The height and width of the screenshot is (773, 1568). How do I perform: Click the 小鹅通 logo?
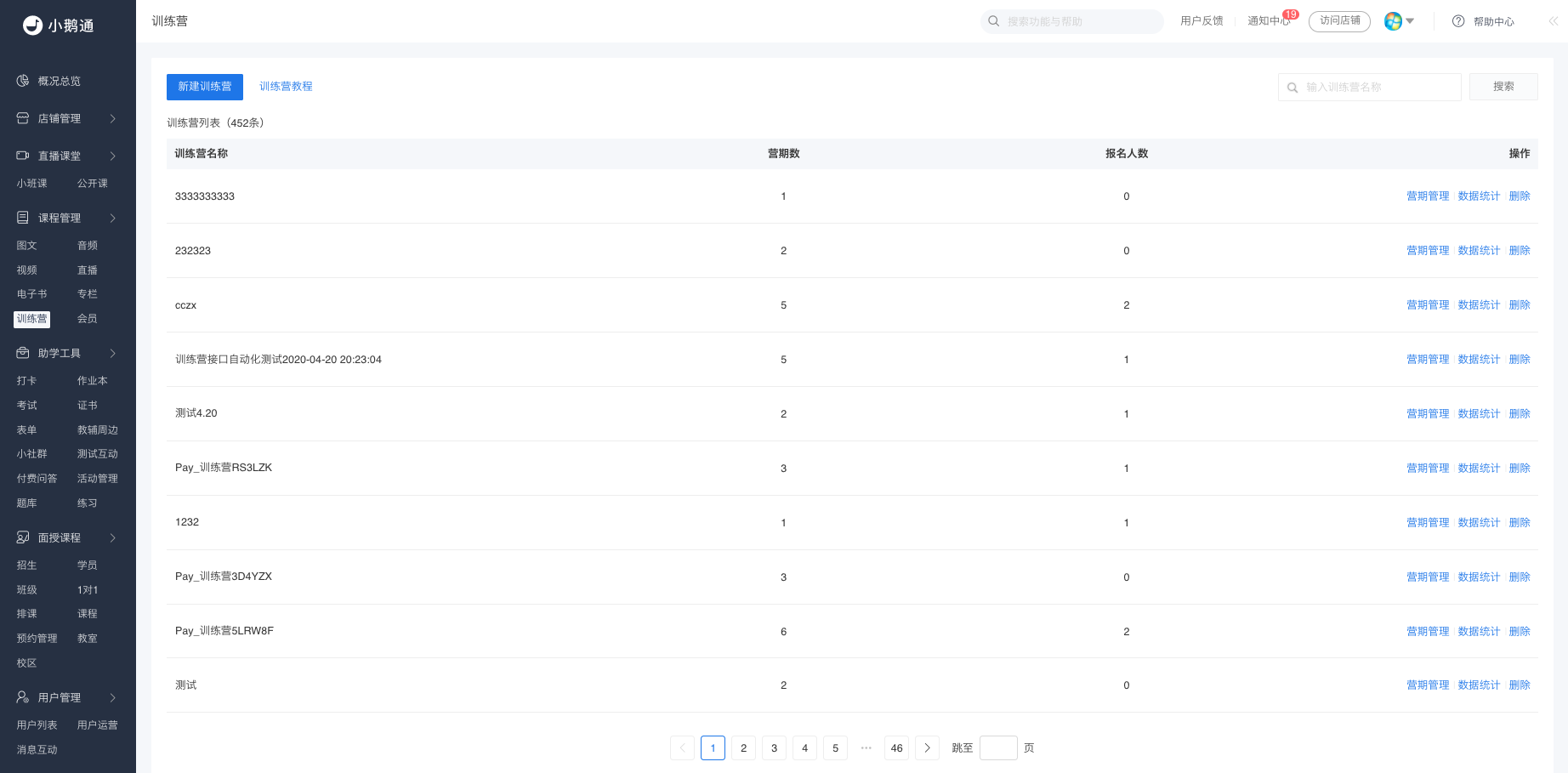point(58,26)
